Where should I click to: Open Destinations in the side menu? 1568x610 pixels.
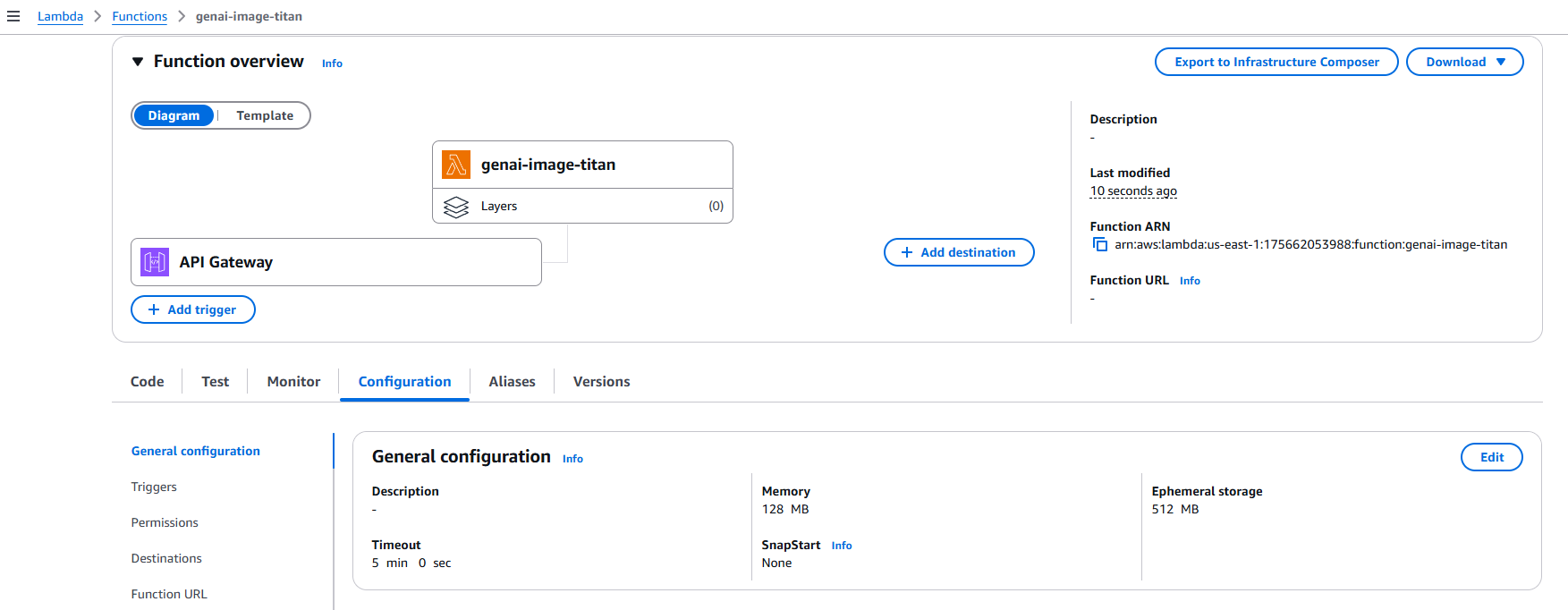click(166, 558)
